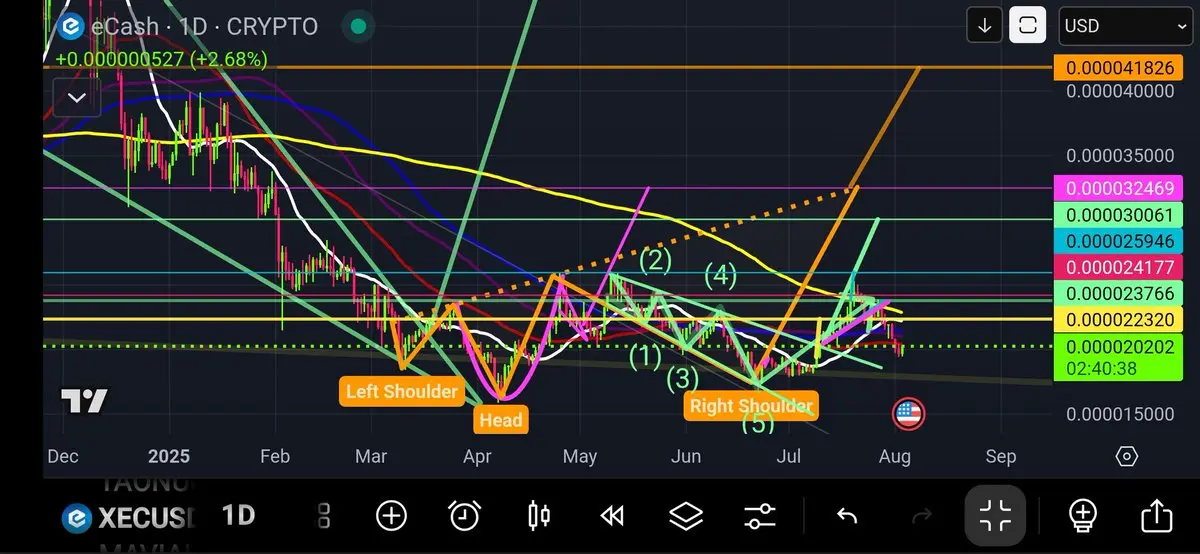Collapse the legend with the chevron arrow

pyautogui.click(x=77, y=98)
